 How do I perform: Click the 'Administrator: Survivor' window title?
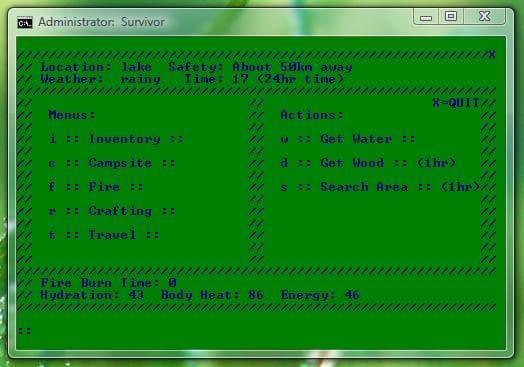(101, 22)
